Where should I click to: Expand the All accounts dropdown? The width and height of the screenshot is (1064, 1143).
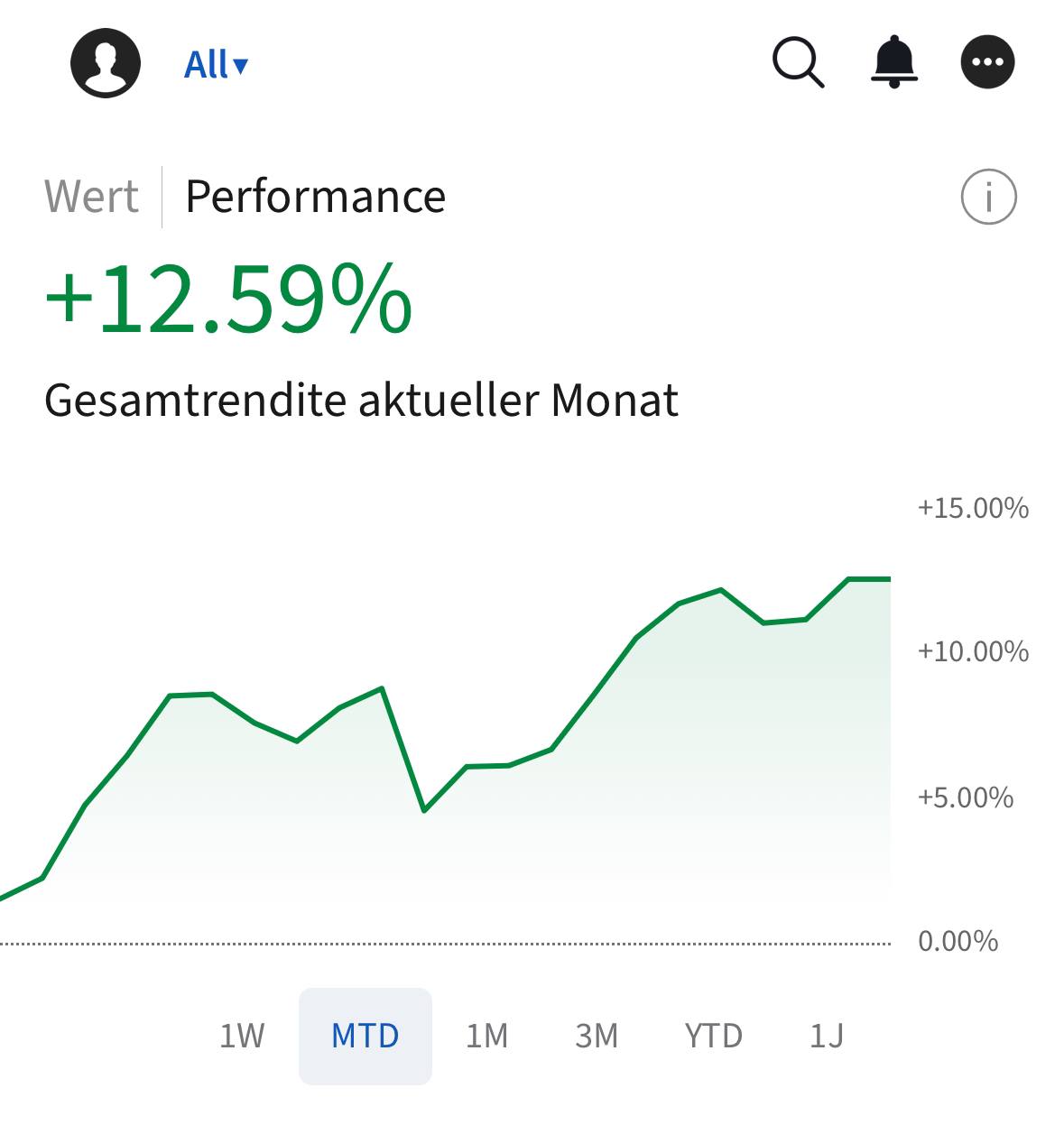point(216,65)
